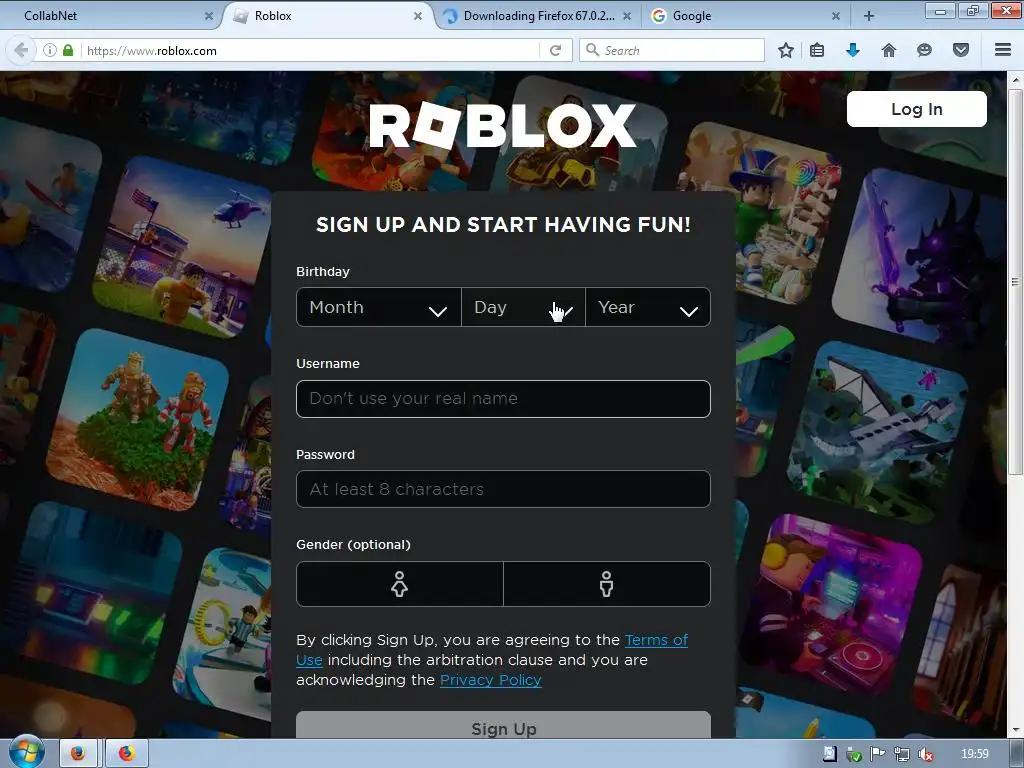The image size is (1024, 768).
Task: Switch to the Google tab
Action: 748,16
